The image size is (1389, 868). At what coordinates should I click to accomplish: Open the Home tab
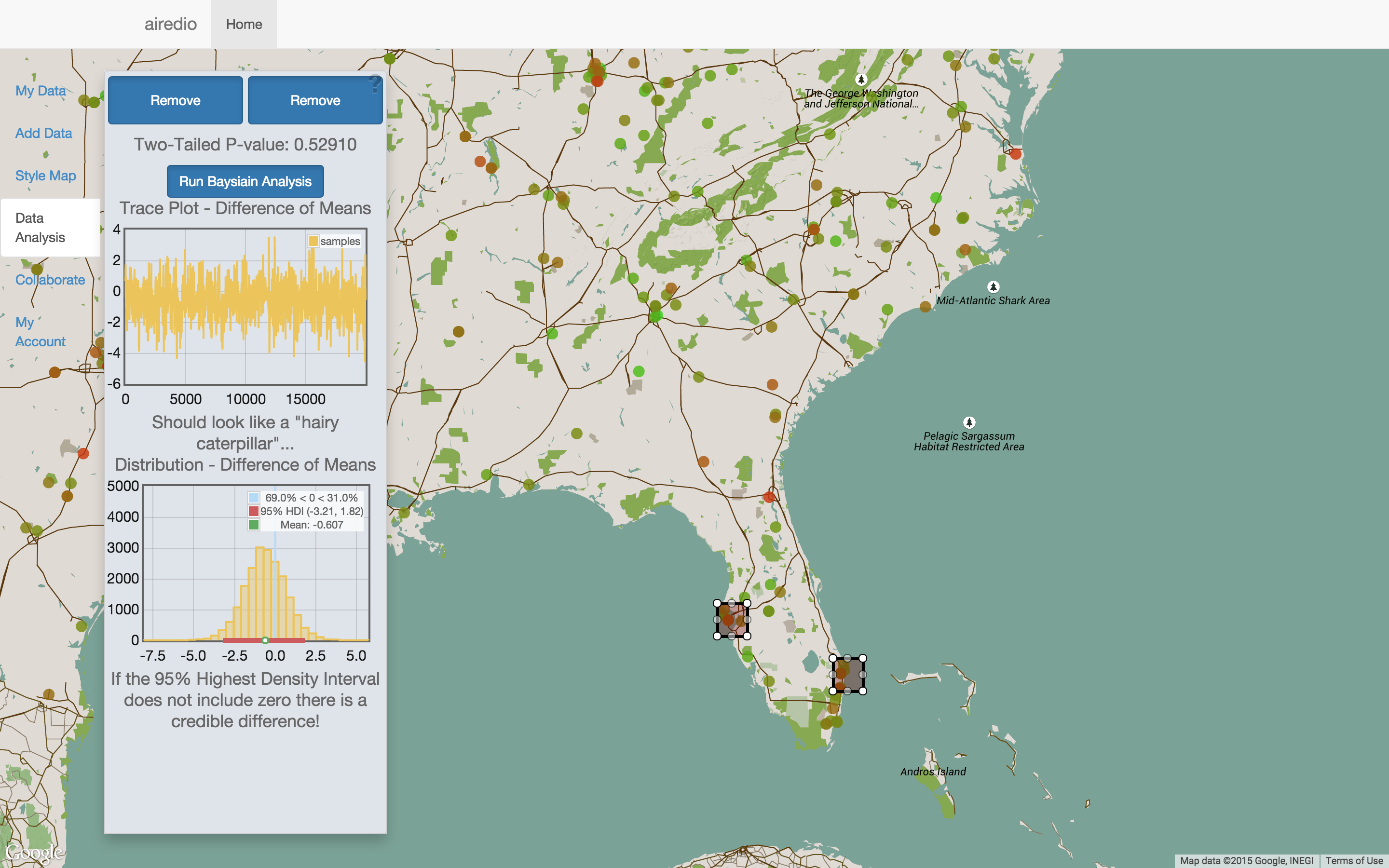click(x=244, y=24)
